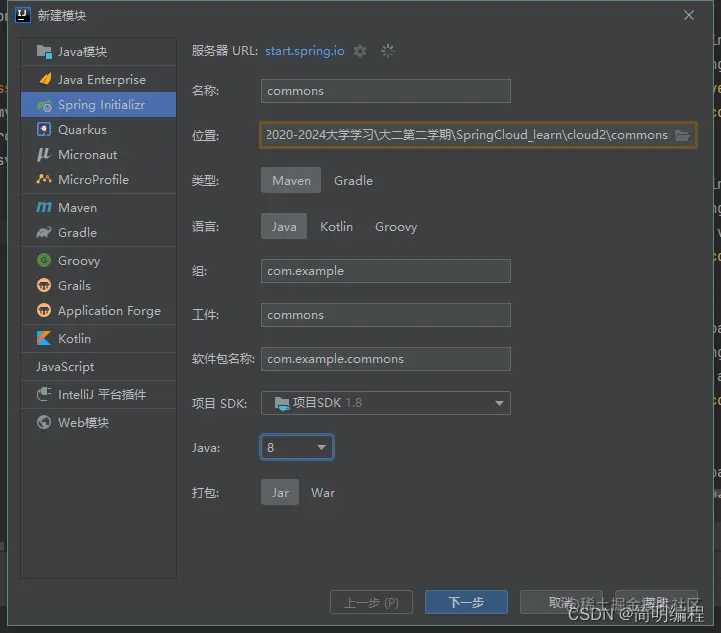Click the Kotlin K icon

tap(44, 338)
